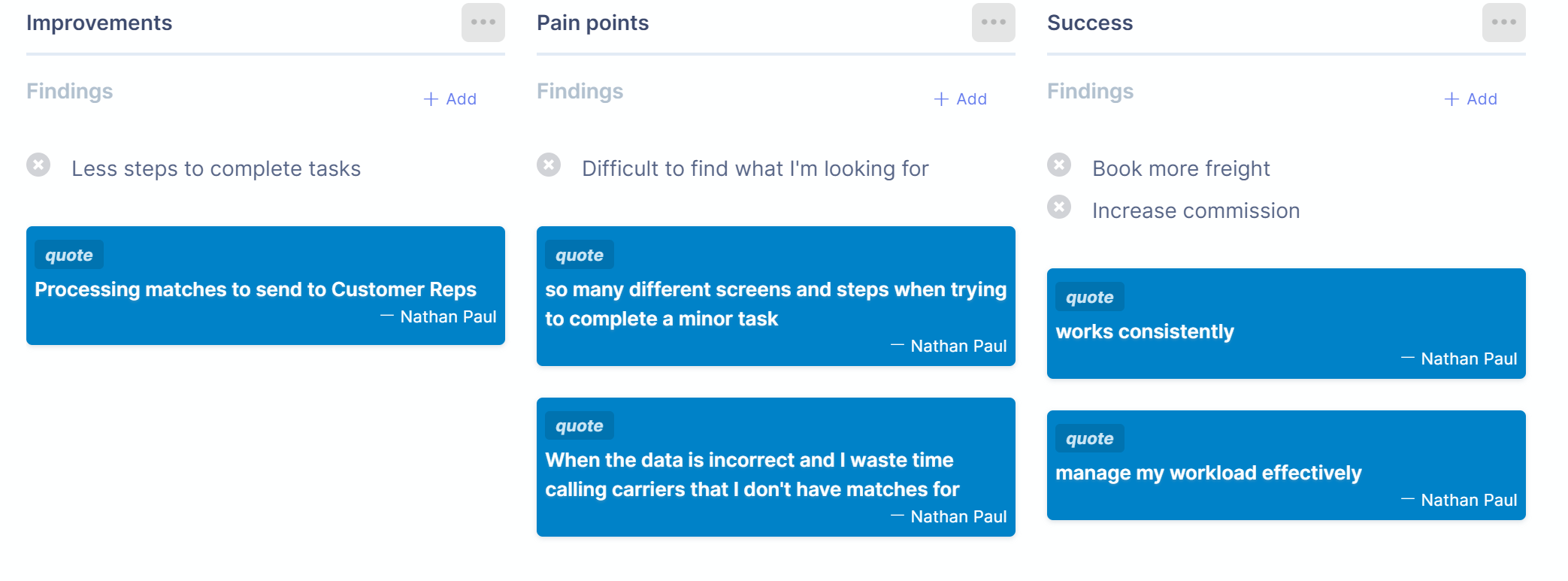Add a finding to Success

(x=1471, y=99)
